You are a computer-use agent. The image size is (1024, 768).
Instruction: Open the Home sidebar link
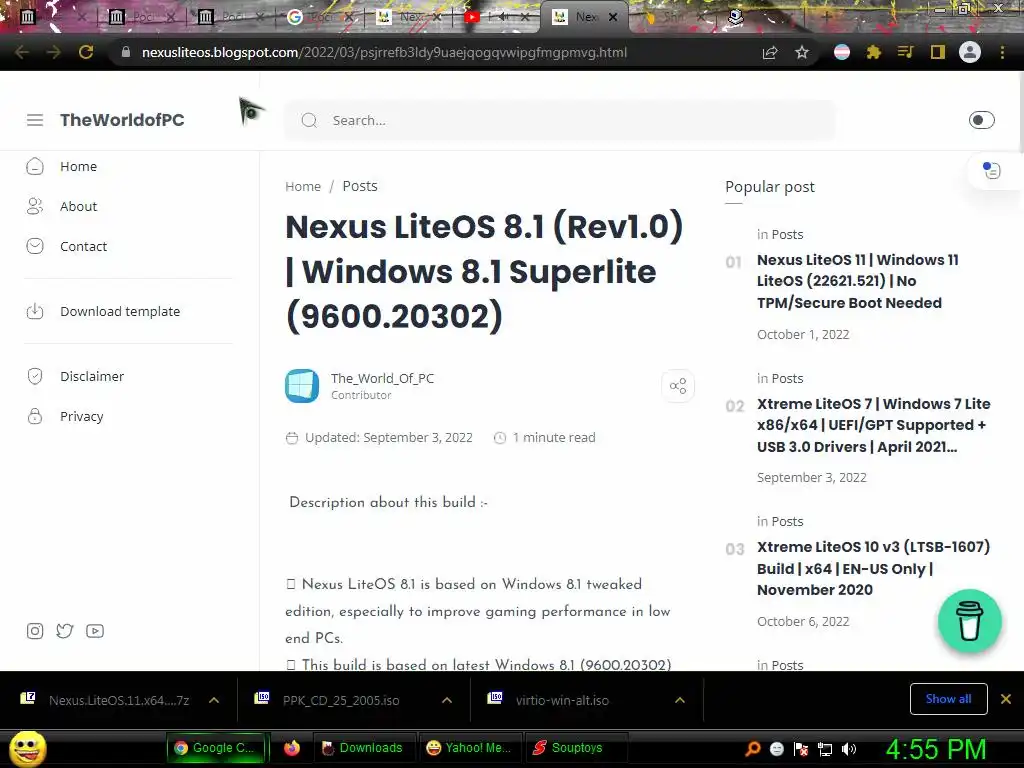click(78, 167)
